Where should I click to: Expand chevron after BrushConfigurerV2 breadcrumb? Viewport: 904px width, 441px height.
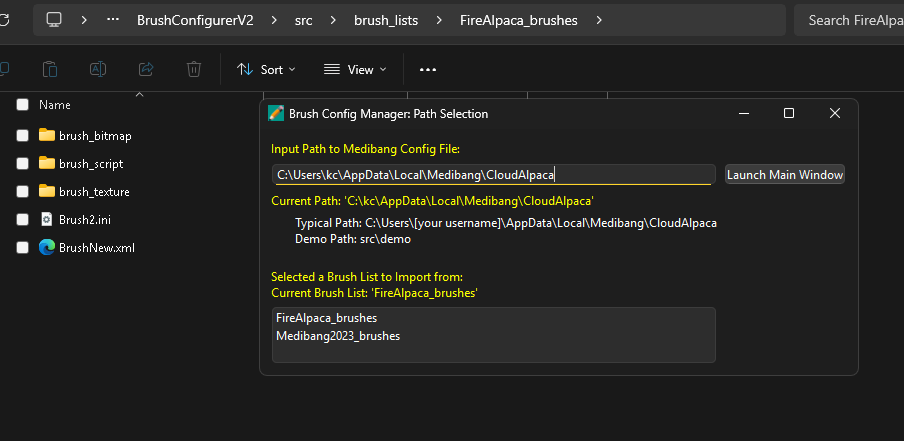[274, 20]
